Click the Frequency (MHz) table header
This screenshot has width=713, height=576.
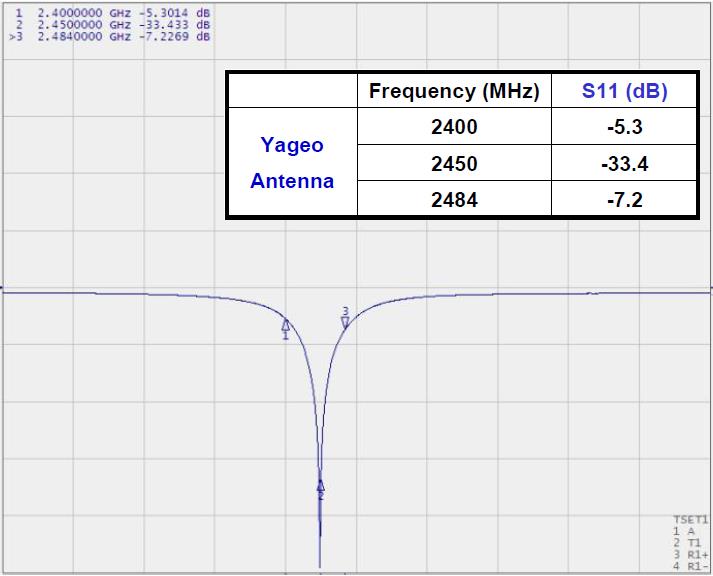454,91
